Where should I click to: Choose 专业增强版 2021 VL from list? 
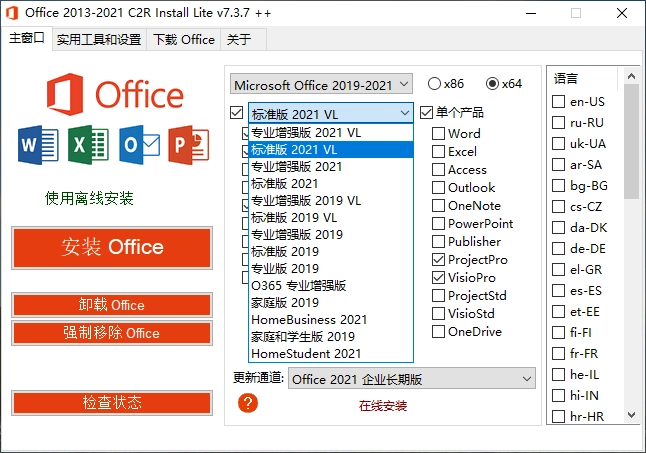pyautogui.click(x=331, y=133)
